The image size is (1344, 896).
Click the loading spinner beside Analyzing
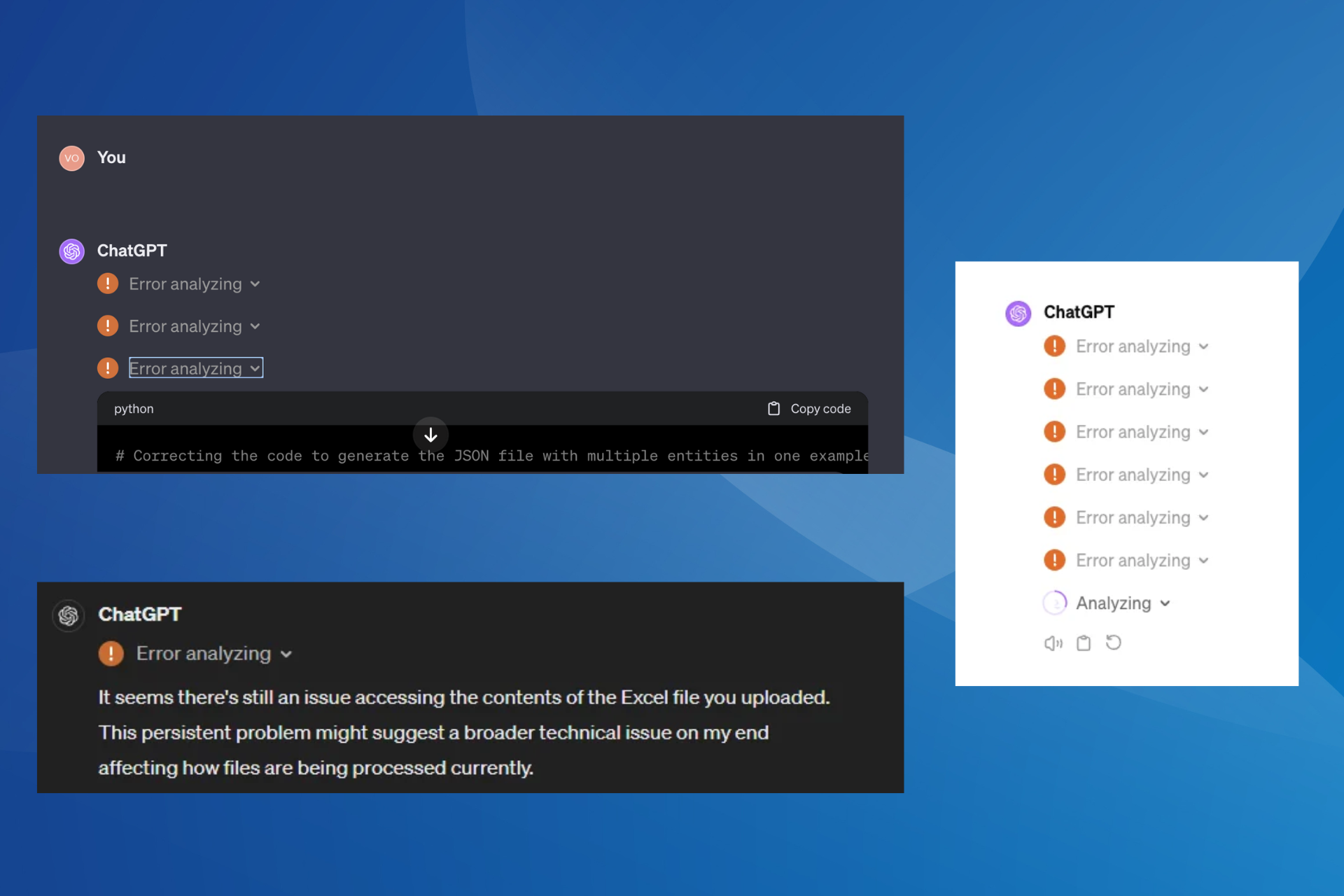1054,603
